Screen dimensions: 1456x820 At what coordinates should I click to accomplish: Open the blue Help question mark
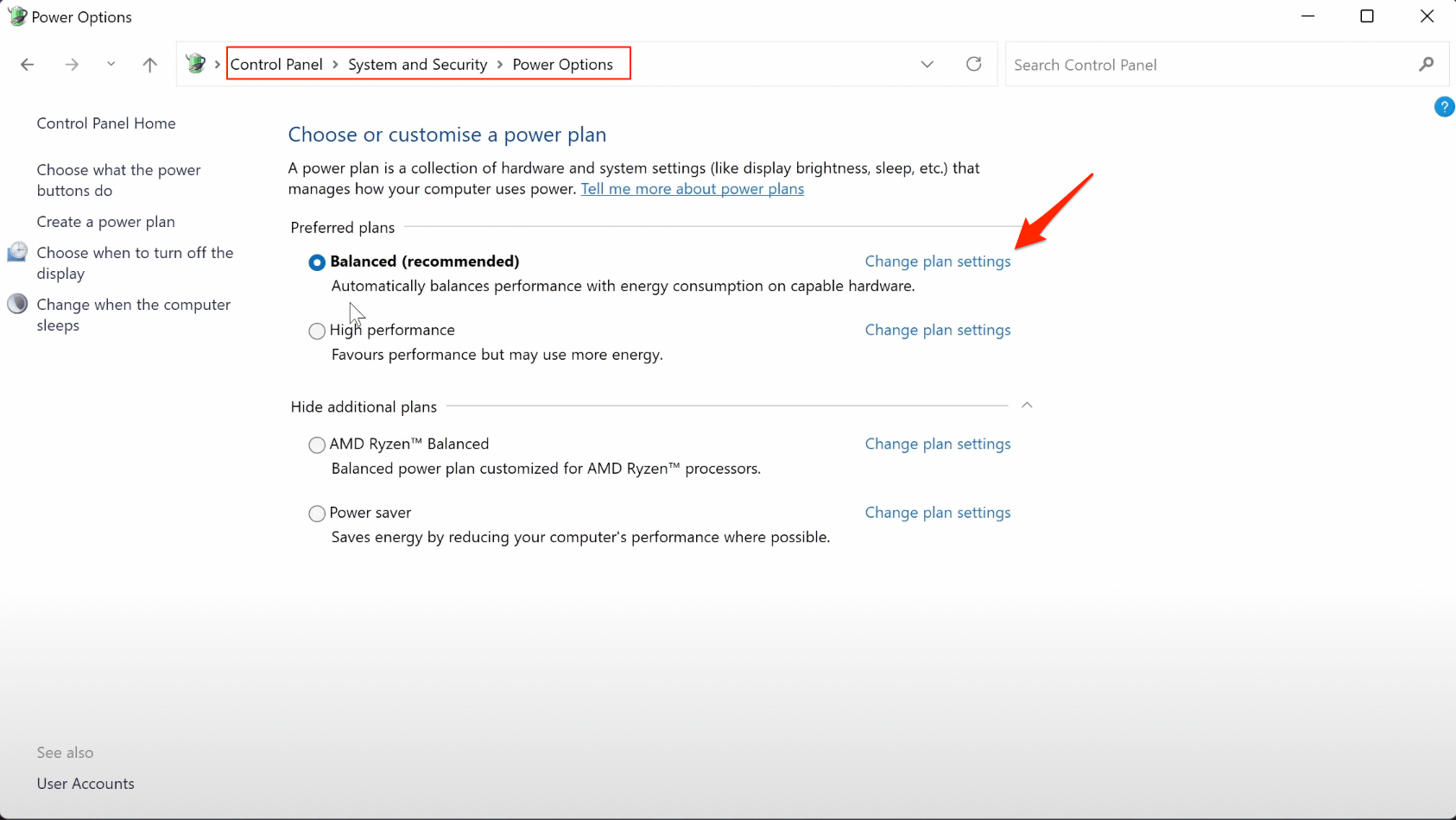click(1444, 107)
